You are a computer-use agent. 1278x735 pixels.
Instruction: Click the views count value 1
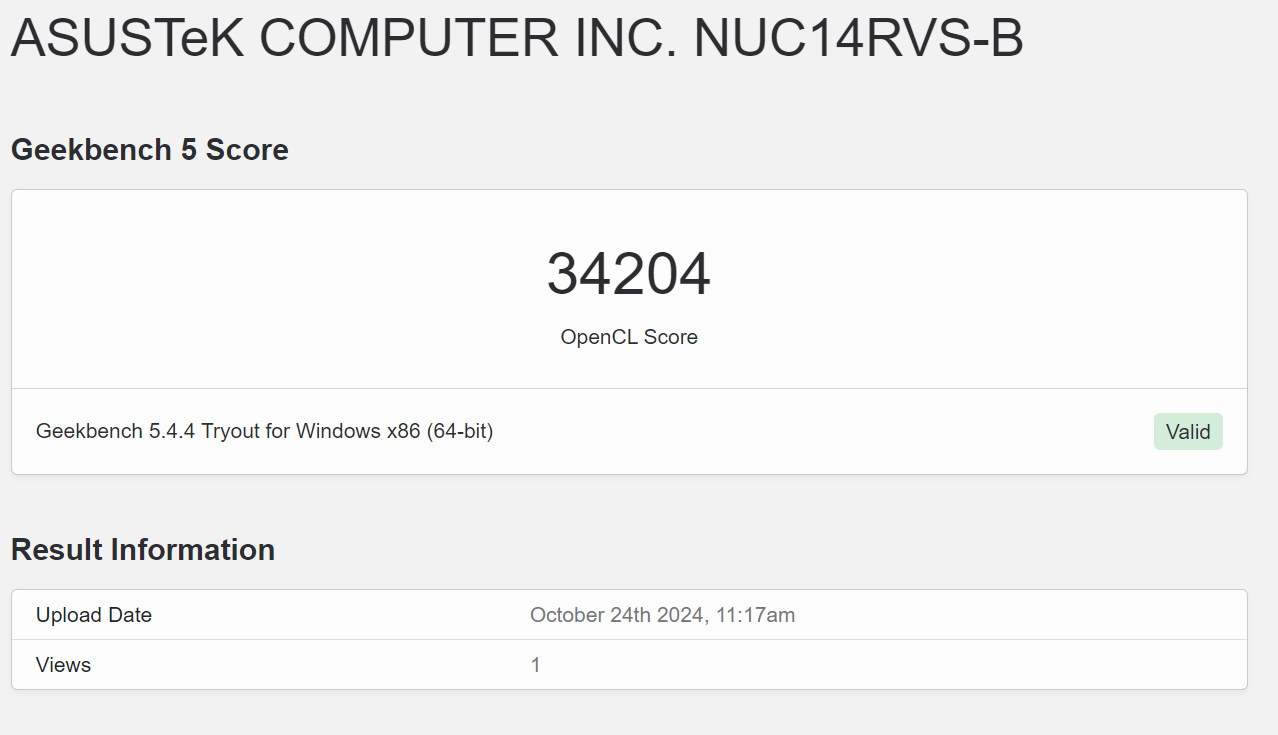tap(535, 665)
